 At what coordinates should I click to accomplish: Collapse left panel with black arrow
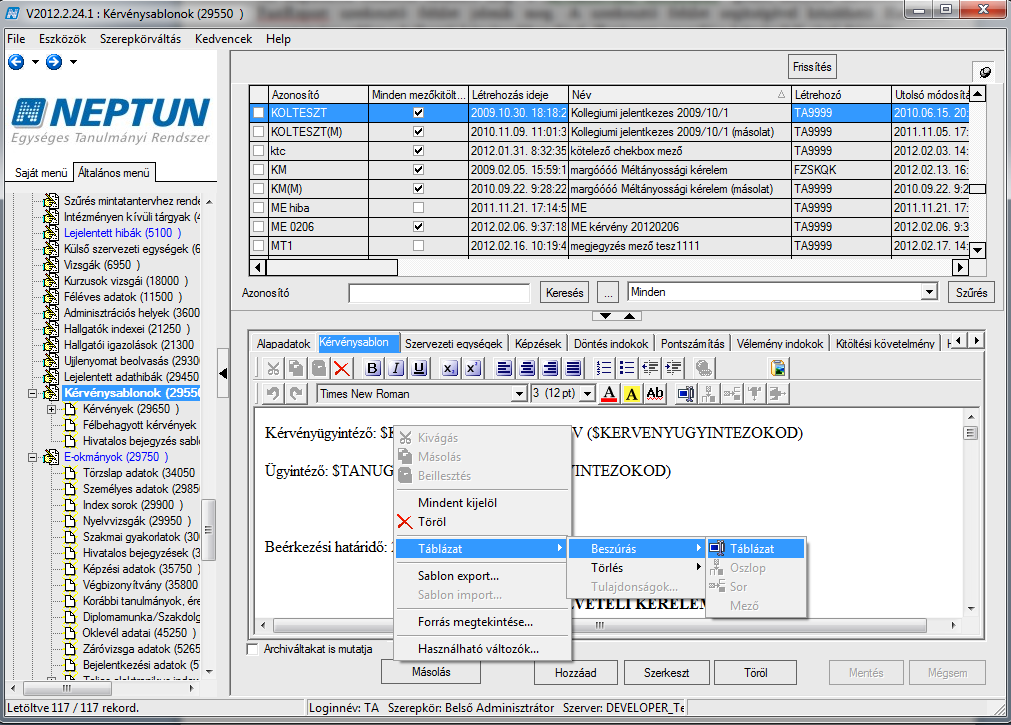click(x=223, y=373)
